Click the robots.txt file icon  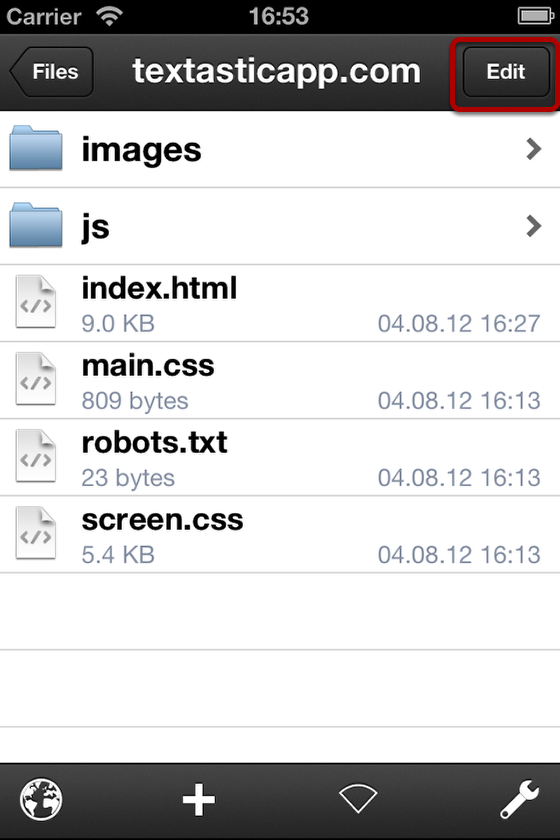[35, 456]
